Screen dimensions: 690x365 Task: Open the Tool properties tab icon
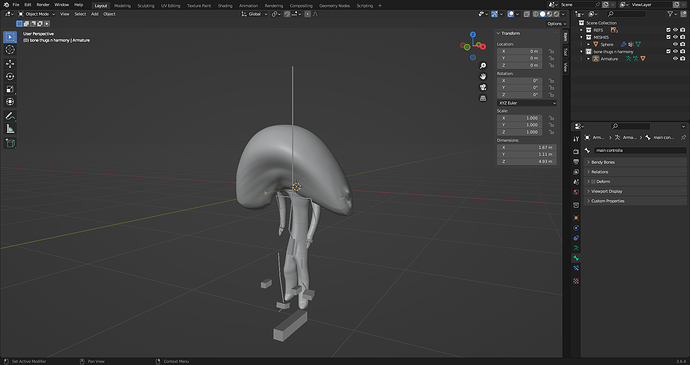coord(576,139)
